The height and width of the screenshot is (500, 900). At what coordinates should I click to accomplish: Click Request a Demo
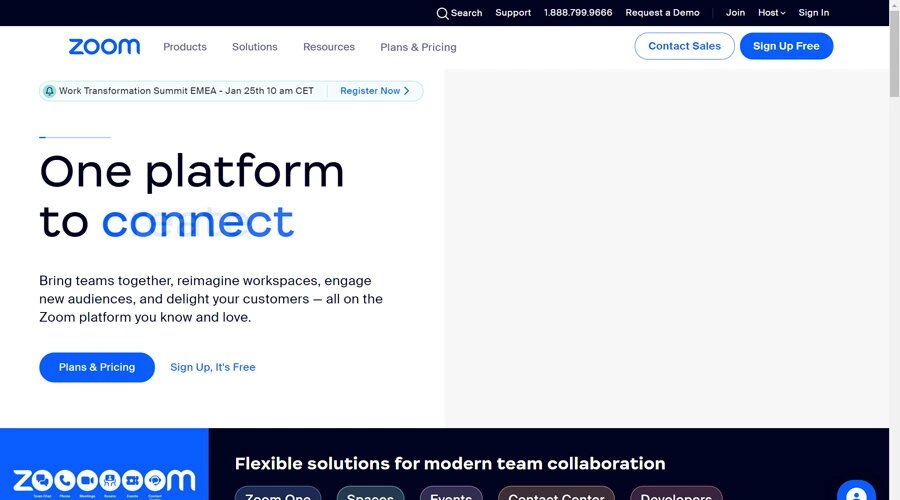click(662, 13)
